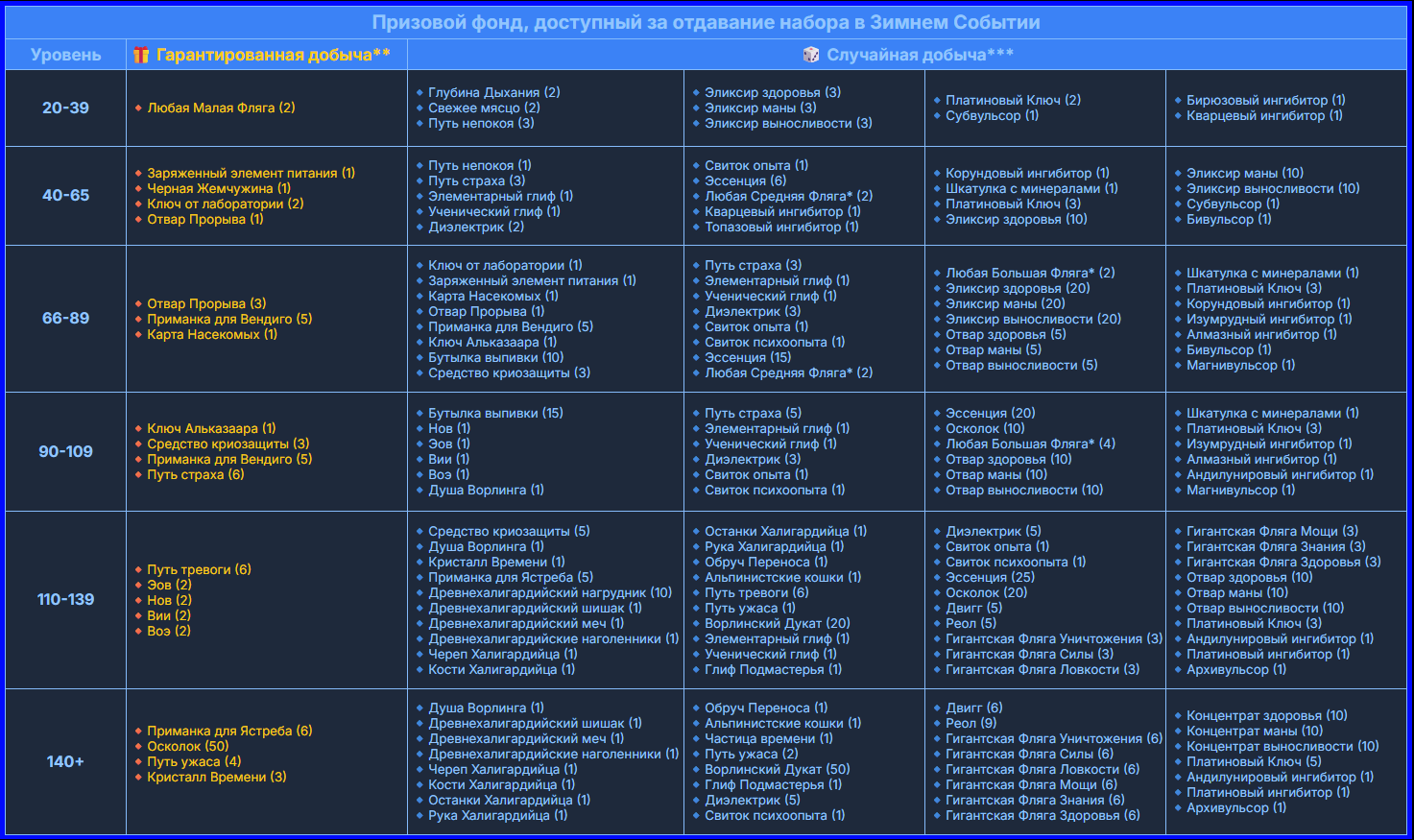Open Топазовый ингибитор (1) entry
This screenshot has height=840, width=1414.
(781, 228)
